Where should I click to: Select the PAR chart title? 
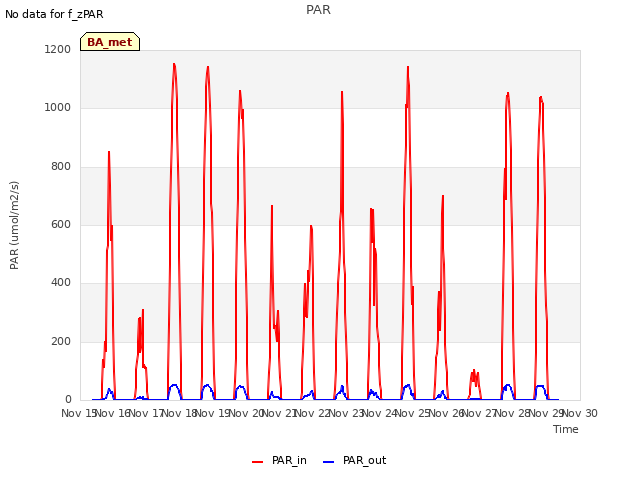click(x=318, y=10)
